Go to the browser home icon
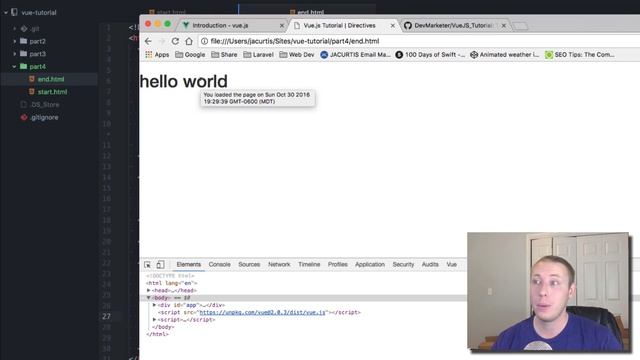This screenshot has height=360, width=640. 189,41
